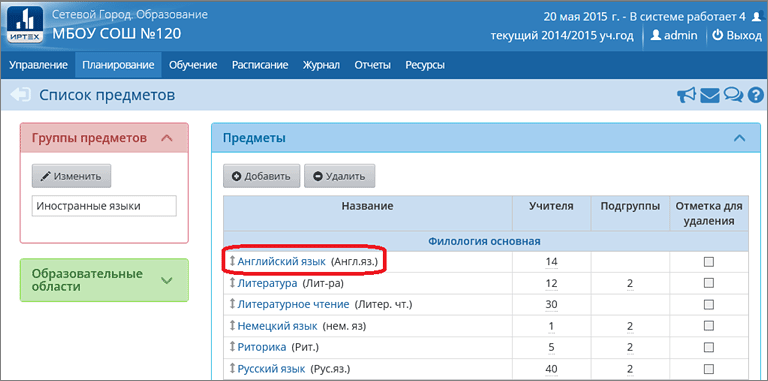Open the Риторика subject link
Image resolution: width=768 pixels, height=381 pixels.
point(262,347)
